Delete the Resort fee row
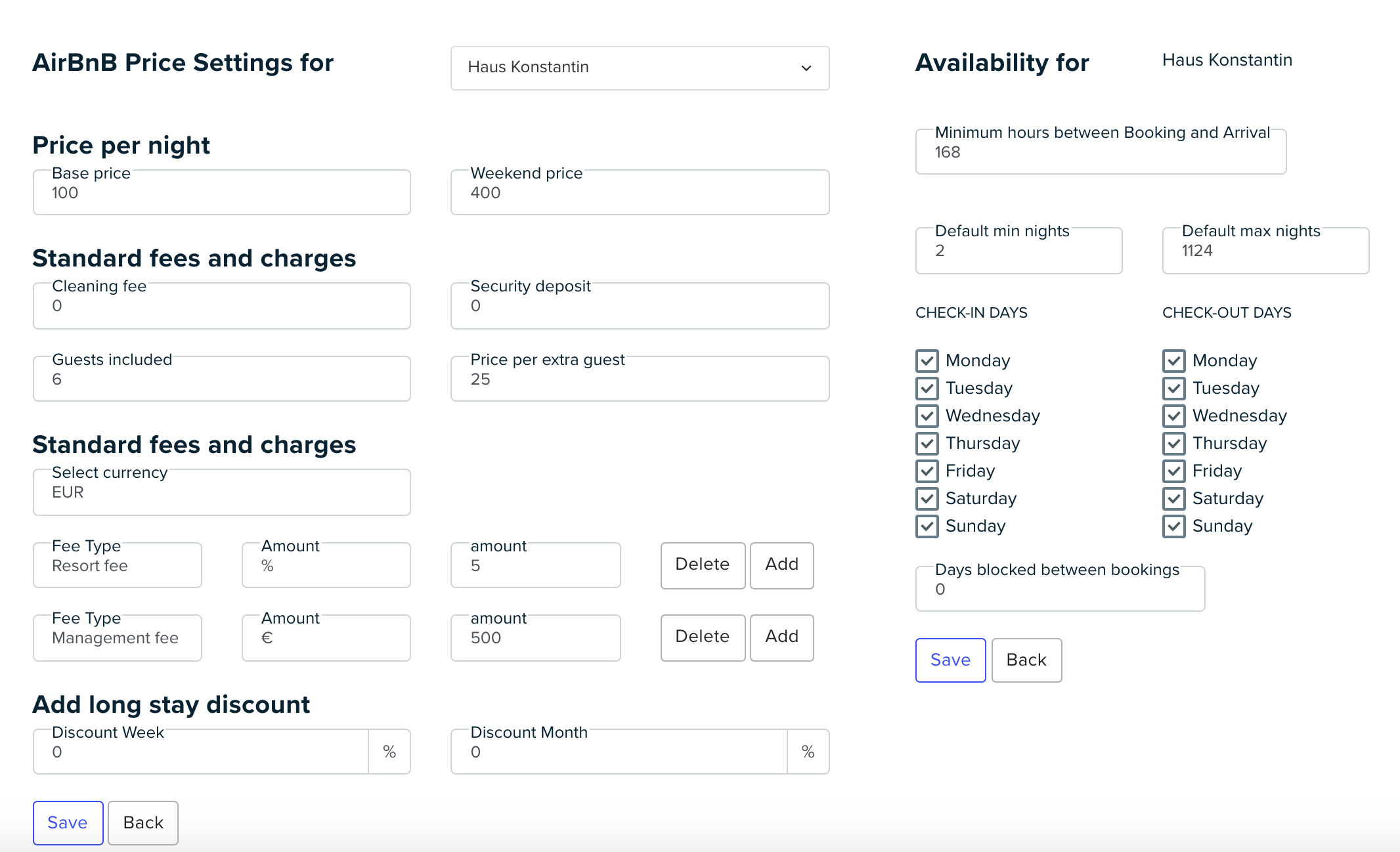Screen dimensions: 1400x852 [x=703, y=565]
